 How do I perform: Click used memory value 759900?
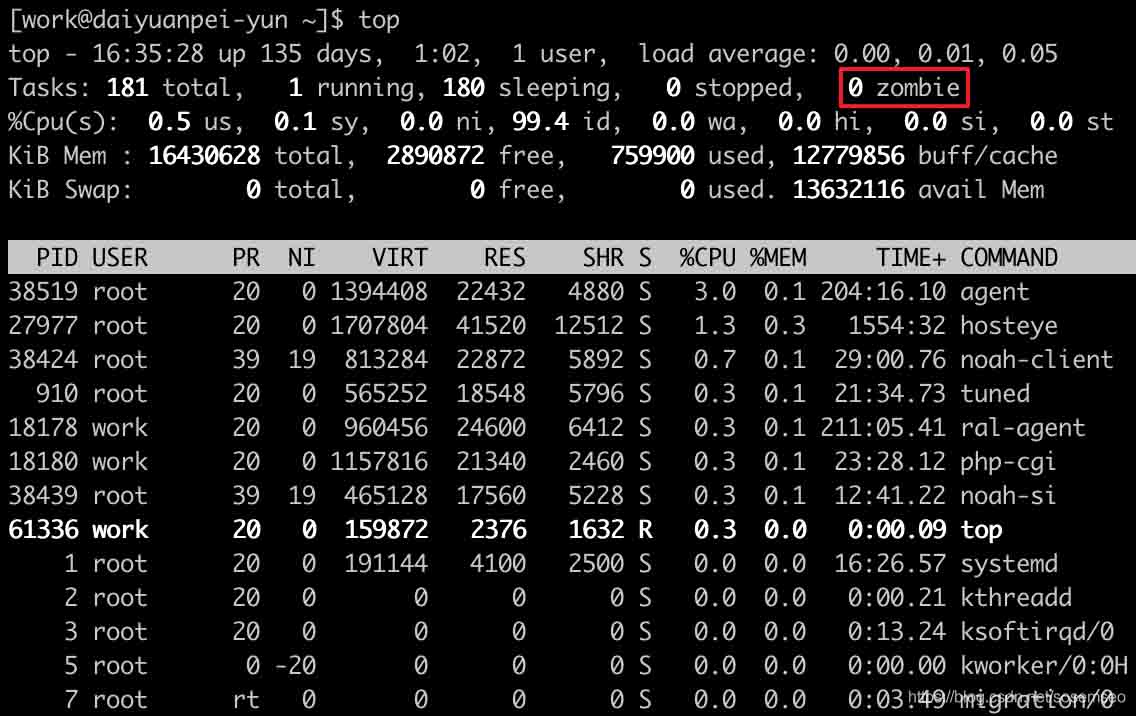tap(652, 156)
